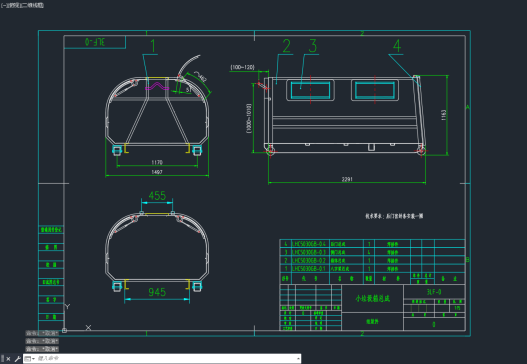Select the 51 dimension text
Viewport: 527px width, 364px height.
point(189,90)
